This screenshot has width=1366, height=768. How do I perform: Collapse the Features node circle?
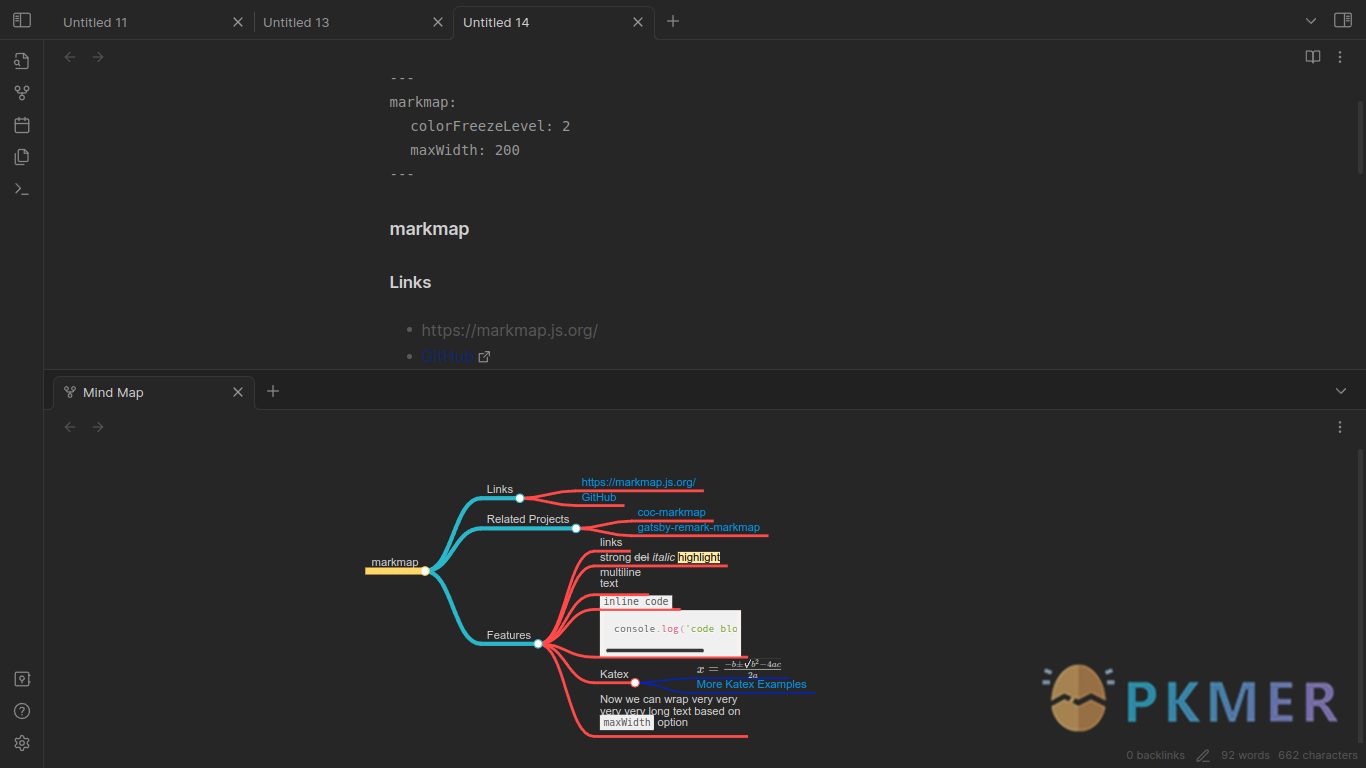[538, 644]
